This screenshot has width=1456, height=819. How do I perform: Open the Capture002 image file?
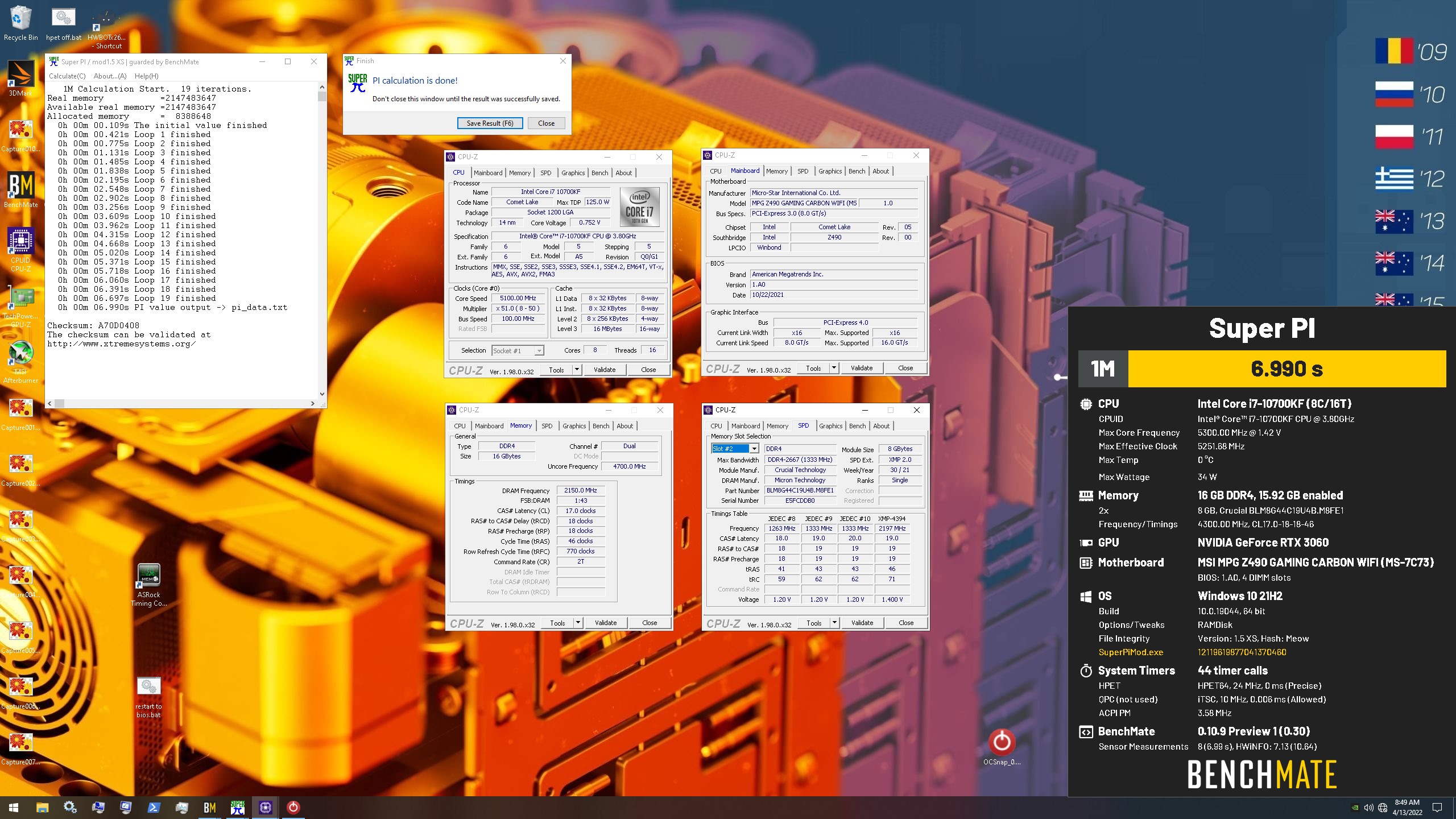pyautogui.click(x=20, y=470)
